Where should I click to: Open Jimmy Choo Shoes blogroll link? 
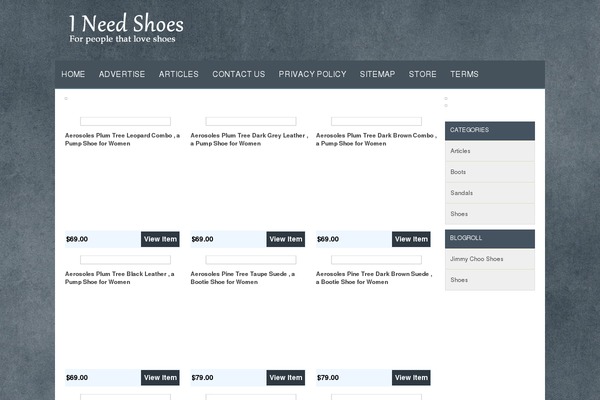tap(490, 259)
